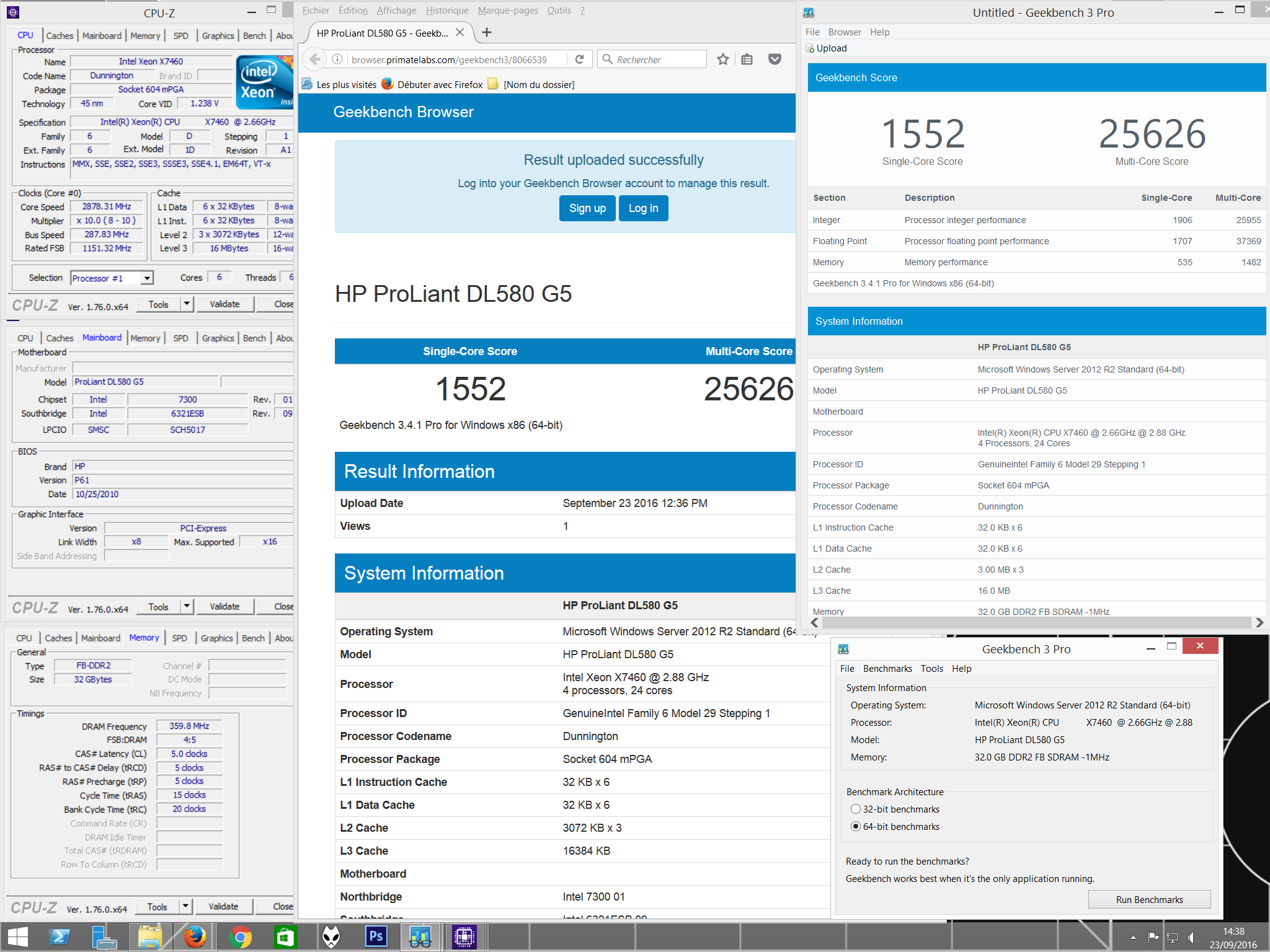Go back in Firefox
The image size is (1270, 952).
[315, 59]
